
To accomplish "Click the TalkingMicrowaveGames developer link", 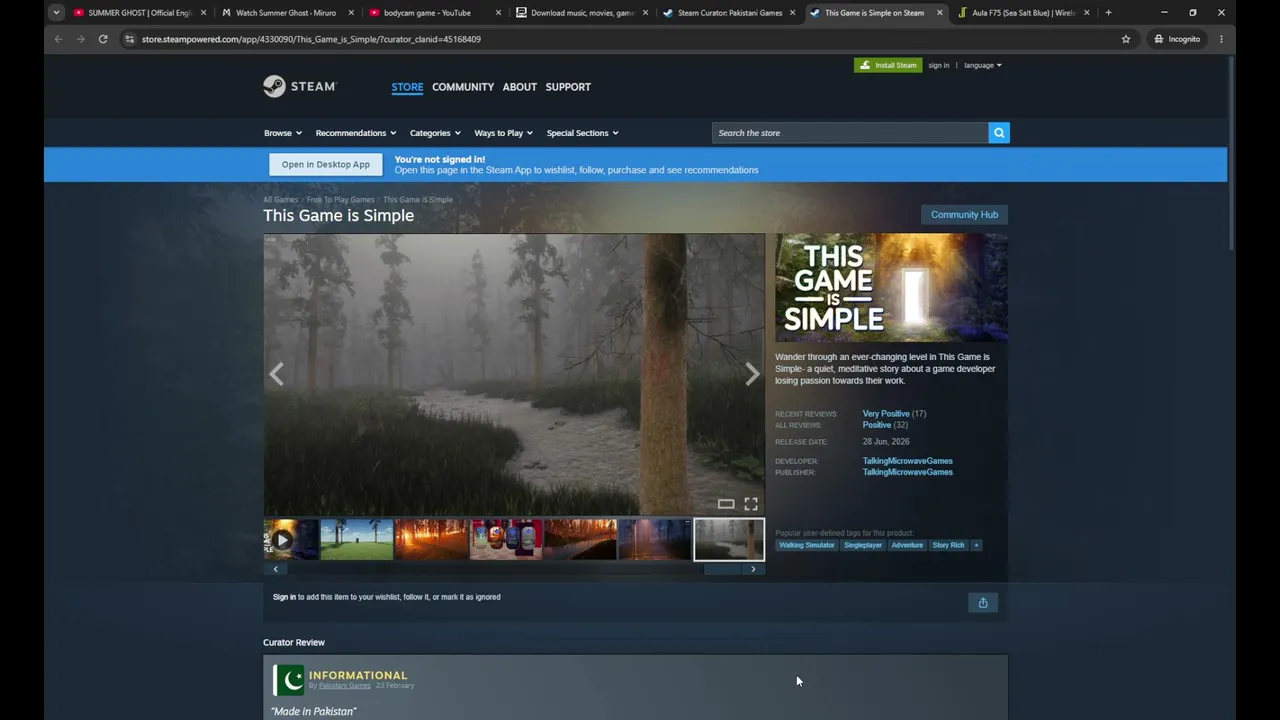I will pos(908,461).
